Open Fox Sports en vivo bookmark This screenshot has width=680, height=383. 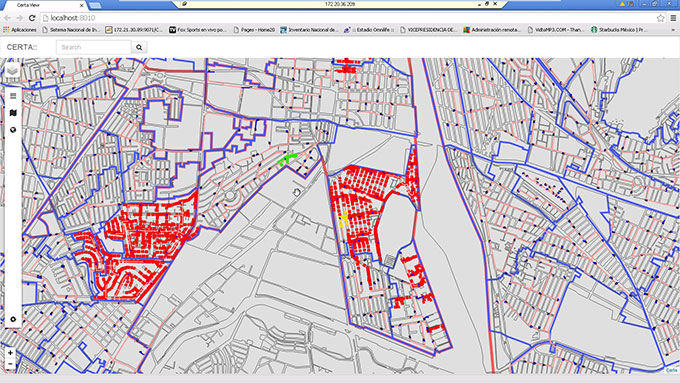coord(198,30)
